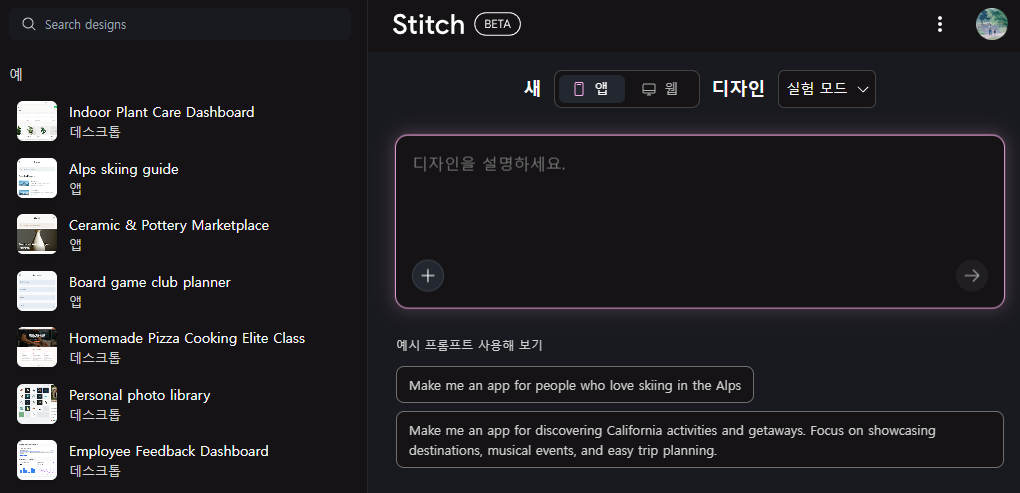Switch design type to 앱 (mobile app)
Screen dimensions: 1020x493
(x=591, y=89)
